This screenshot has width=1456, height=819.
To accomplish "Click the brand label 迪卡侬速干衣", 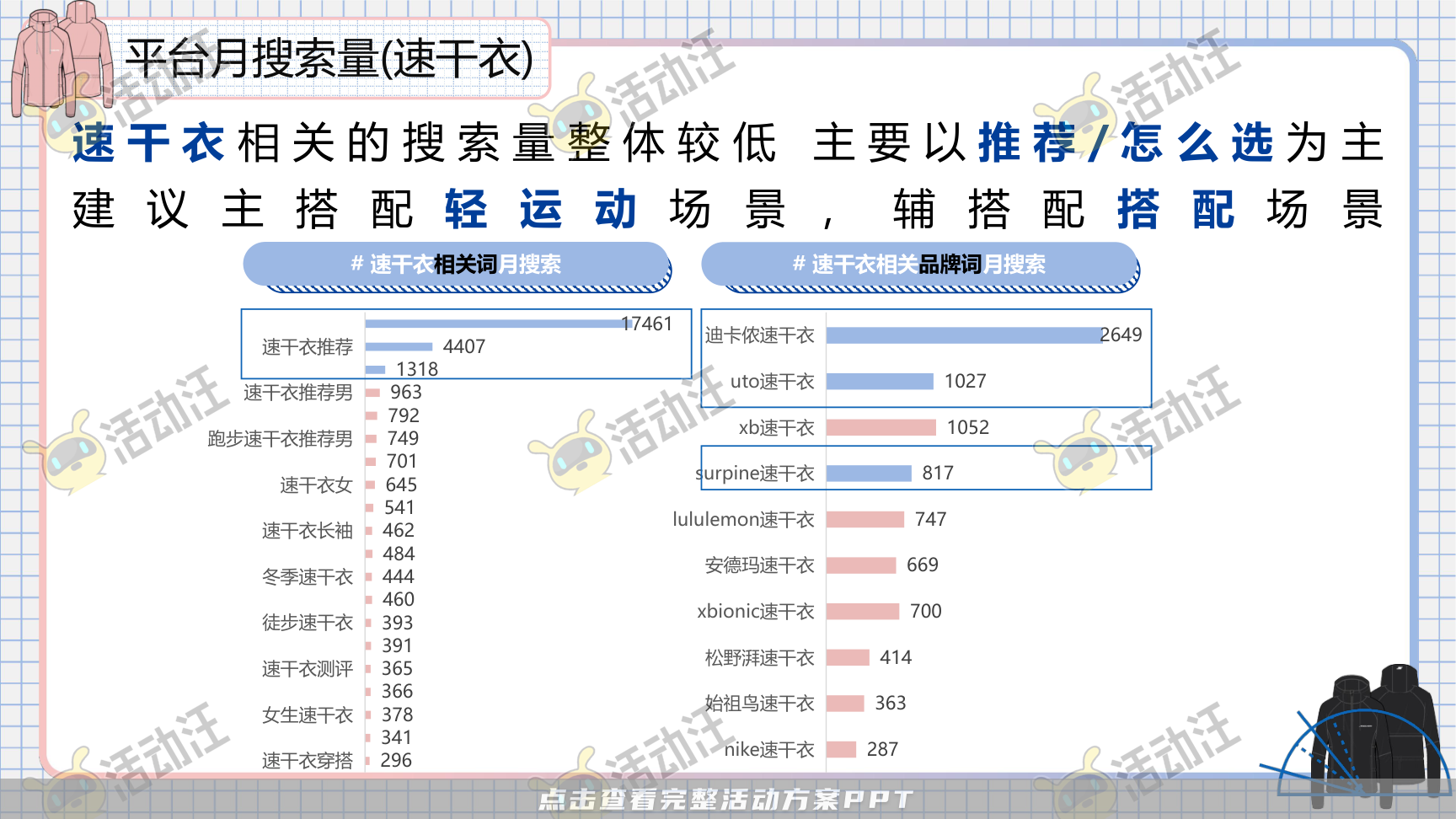I will pyautogui.click(x=759, y=335).
